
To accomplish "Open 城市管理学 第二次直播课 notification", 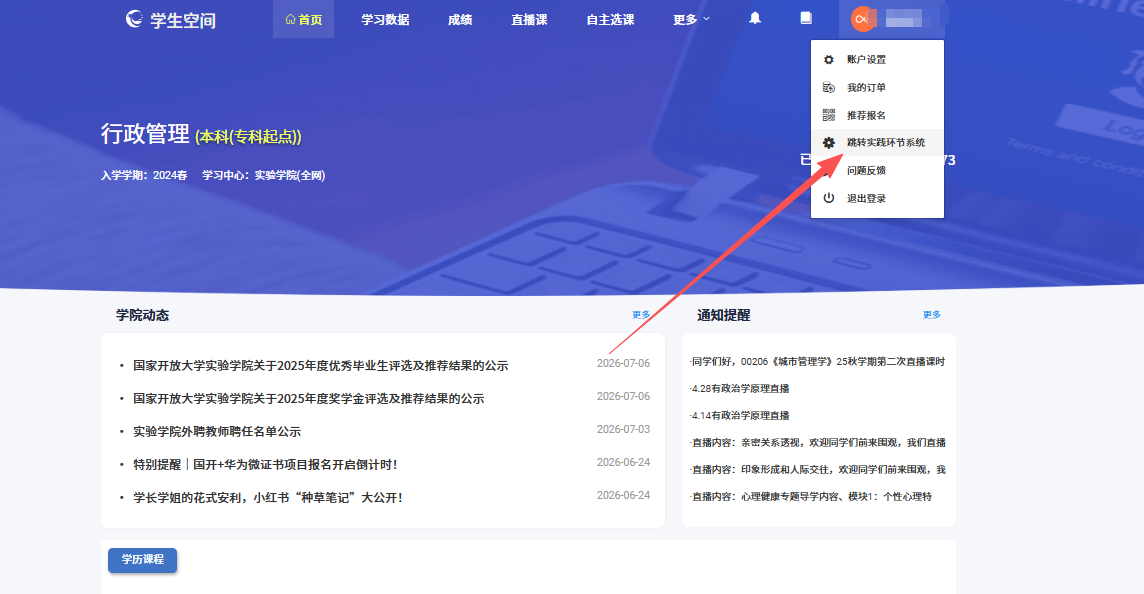I will coord(818,361).
